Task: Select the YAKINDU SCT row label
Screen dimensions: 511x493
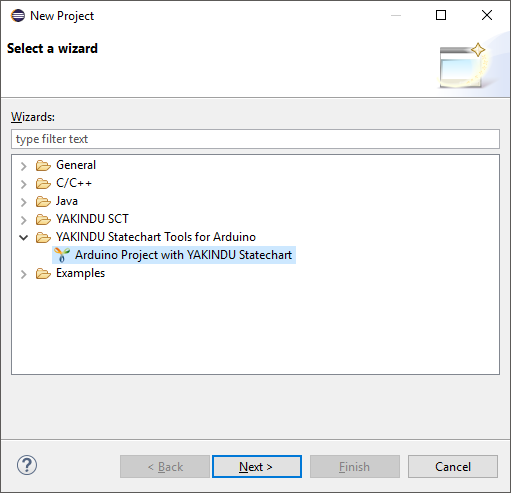Action: click(92, 219)
